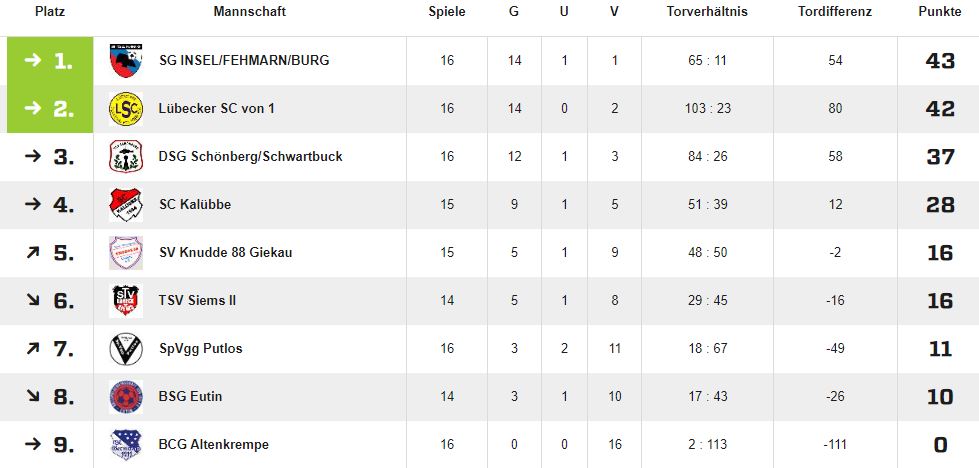Open the BCG Altenkrempe team link
Viewport: 979px width, 468px height.
tap(214, 444)
